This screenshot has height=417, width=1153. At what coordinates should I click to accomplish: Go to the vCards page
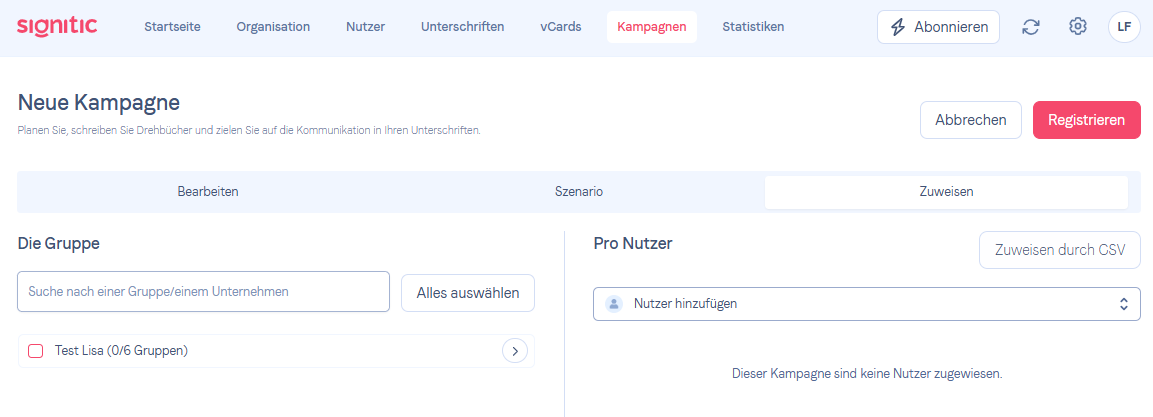pos(560,27)
